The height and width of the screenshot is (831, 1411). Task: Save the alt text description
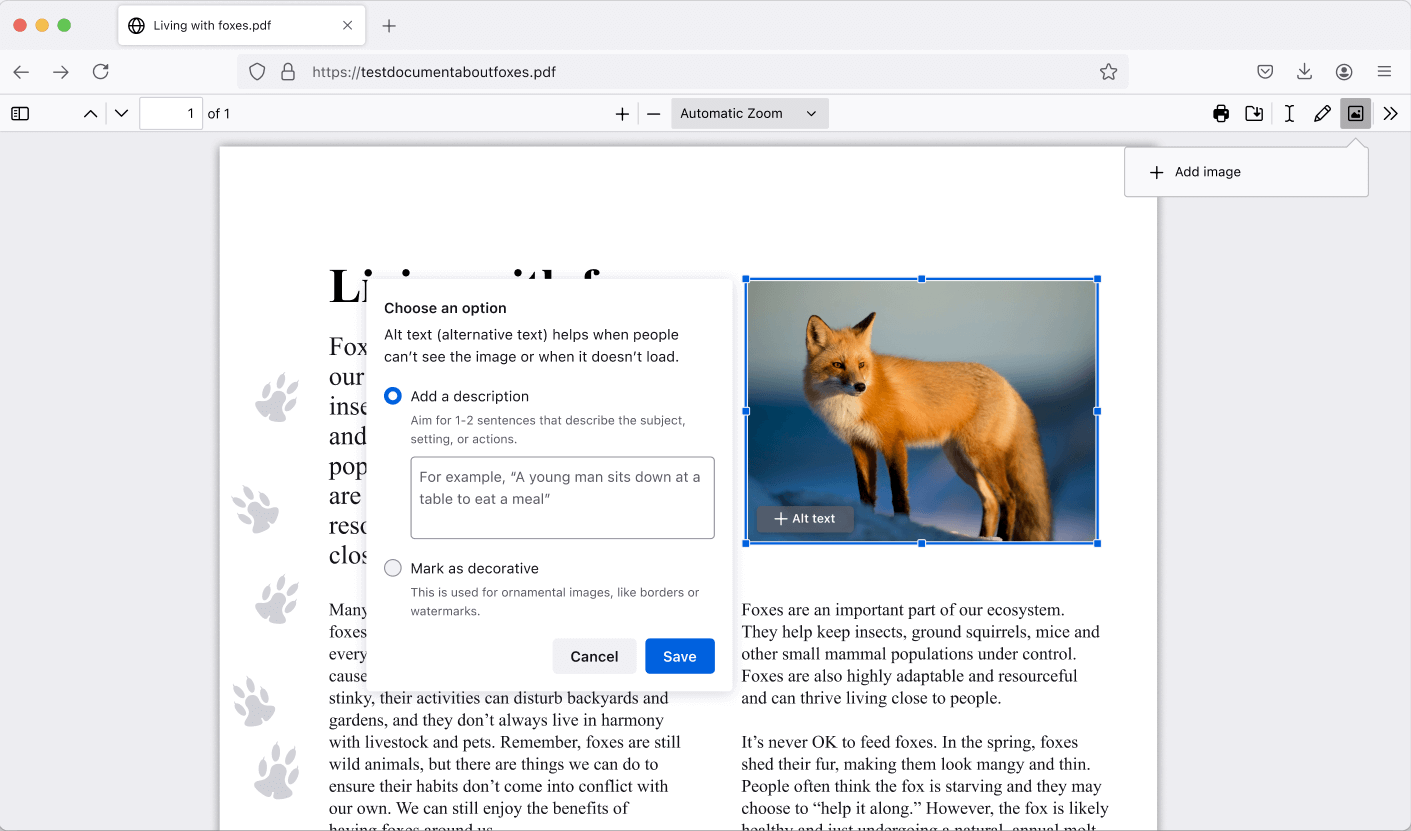point(680,656)
